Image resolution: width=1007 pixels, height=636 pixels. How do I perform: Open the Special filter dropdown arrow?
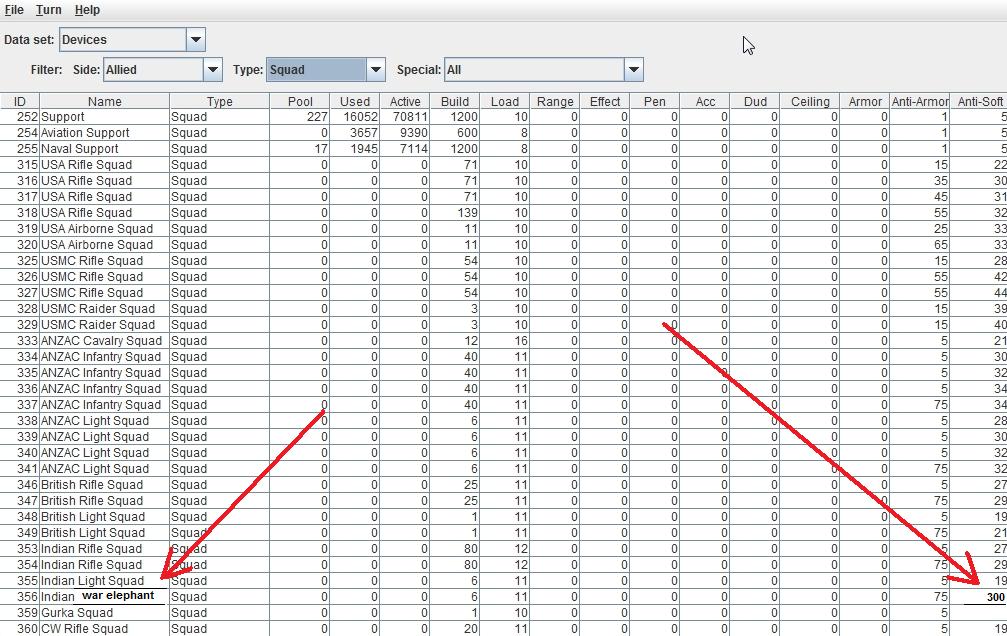pyautogui.click(x=634, y=70)
